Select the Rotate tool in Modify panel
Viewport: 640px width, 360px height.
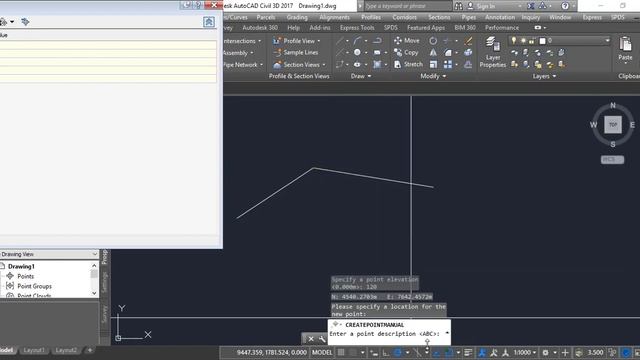pos(433,40)
